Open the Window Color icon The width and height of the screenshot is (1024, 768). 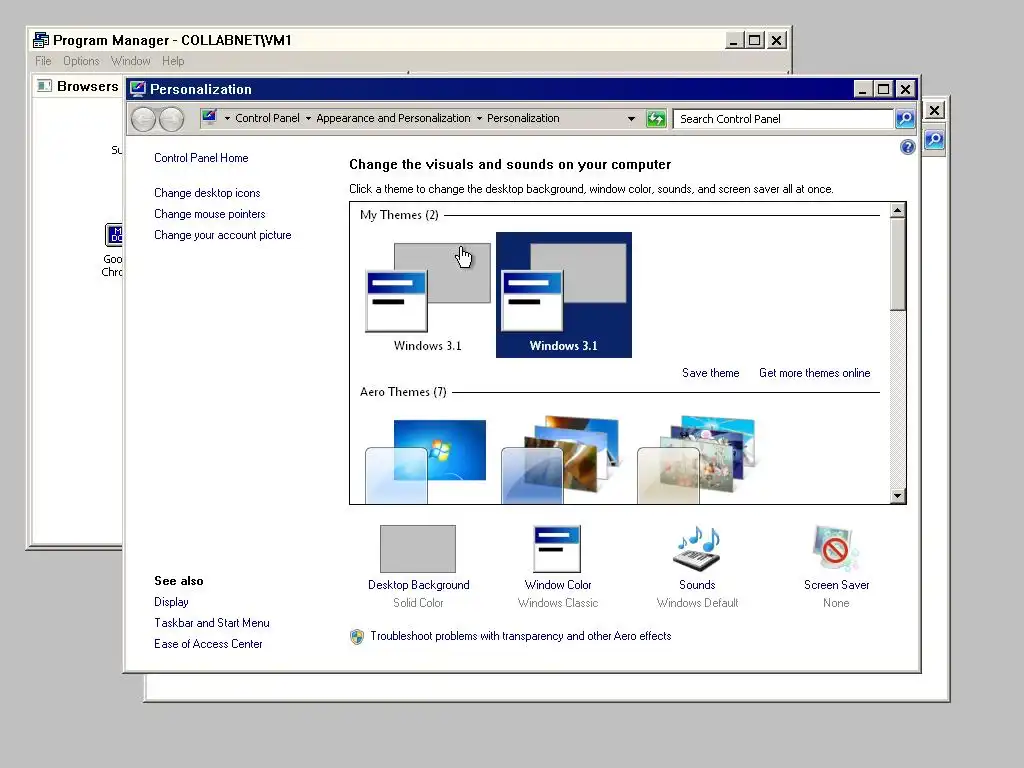pos(557,549)
